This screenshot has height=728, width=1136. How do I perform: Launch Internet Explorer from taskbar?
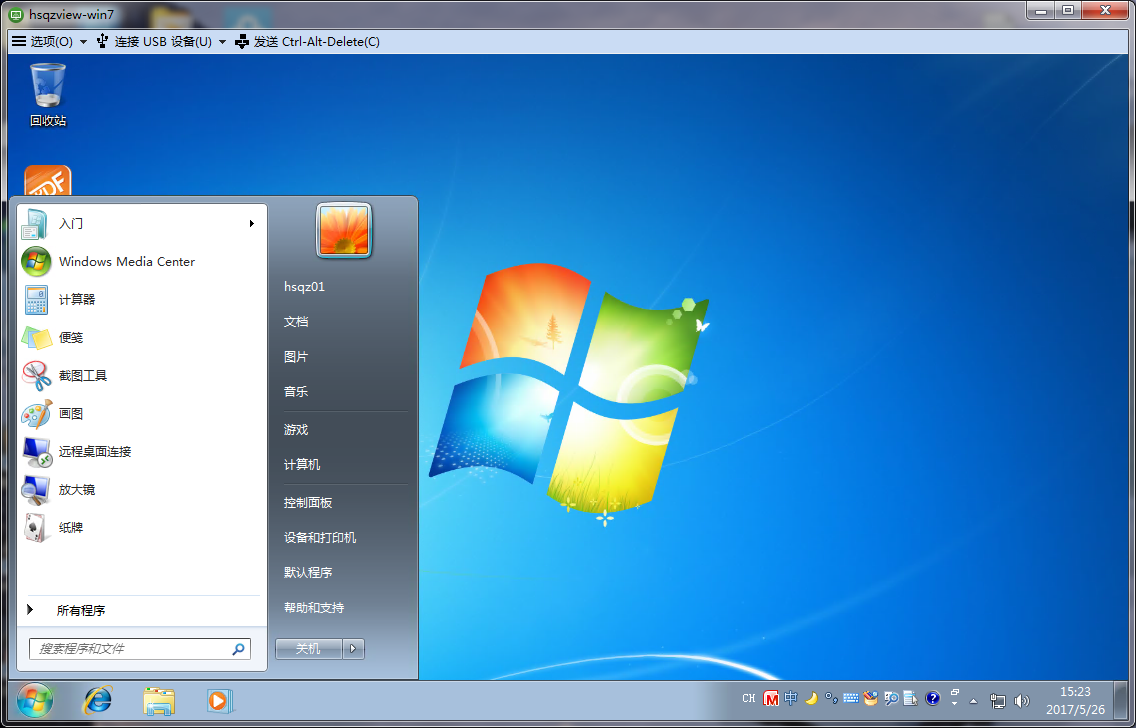(98, 700)
